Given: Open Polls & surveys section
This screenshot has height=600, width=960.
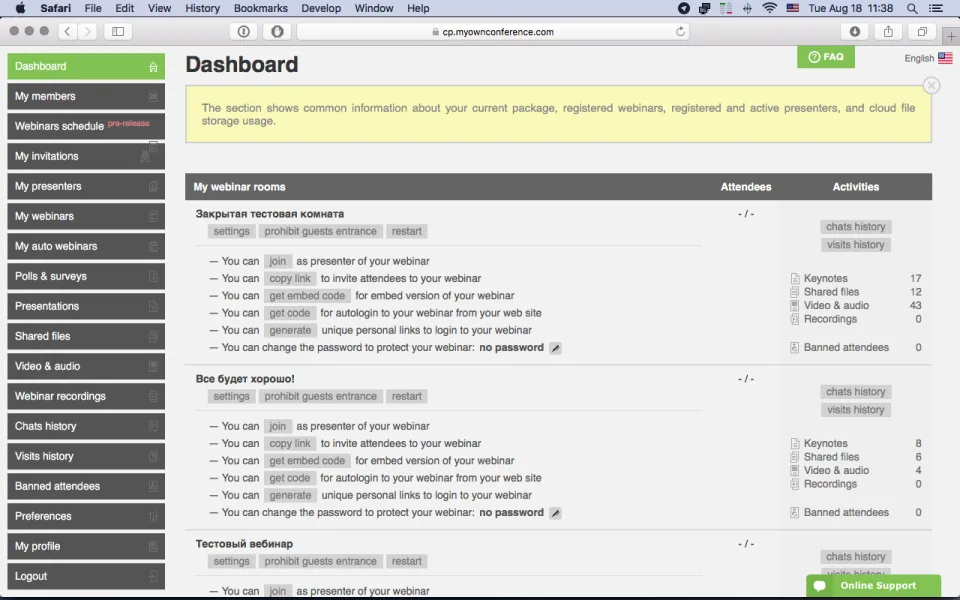Looking at the screenshot, I should tap(86, 276).
